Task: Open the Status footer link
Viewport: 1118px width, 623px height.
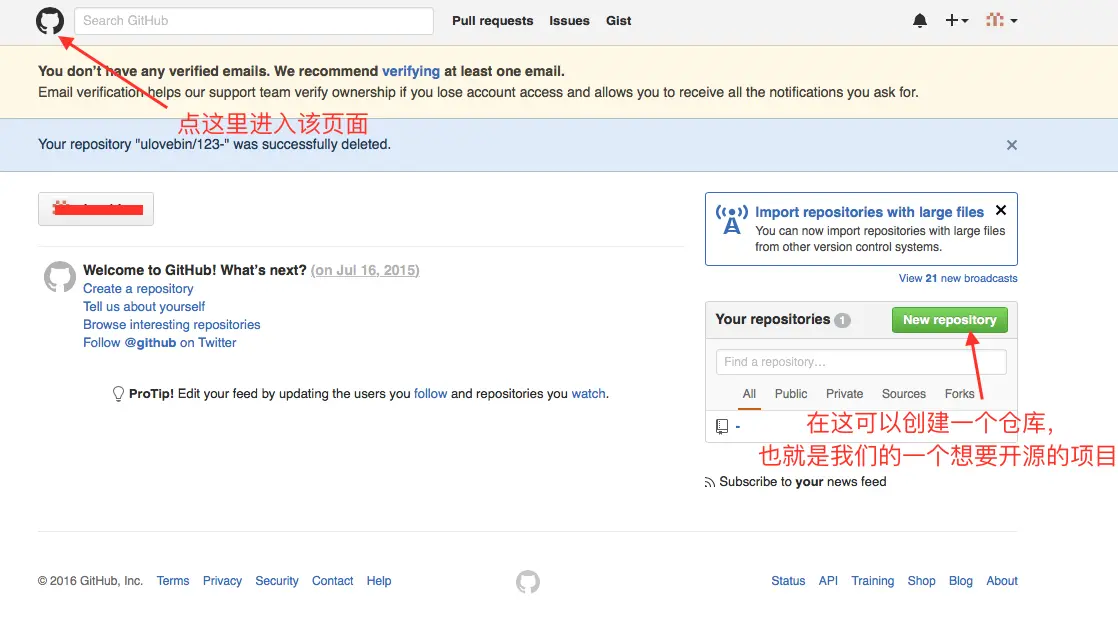Action: (788, 581)
